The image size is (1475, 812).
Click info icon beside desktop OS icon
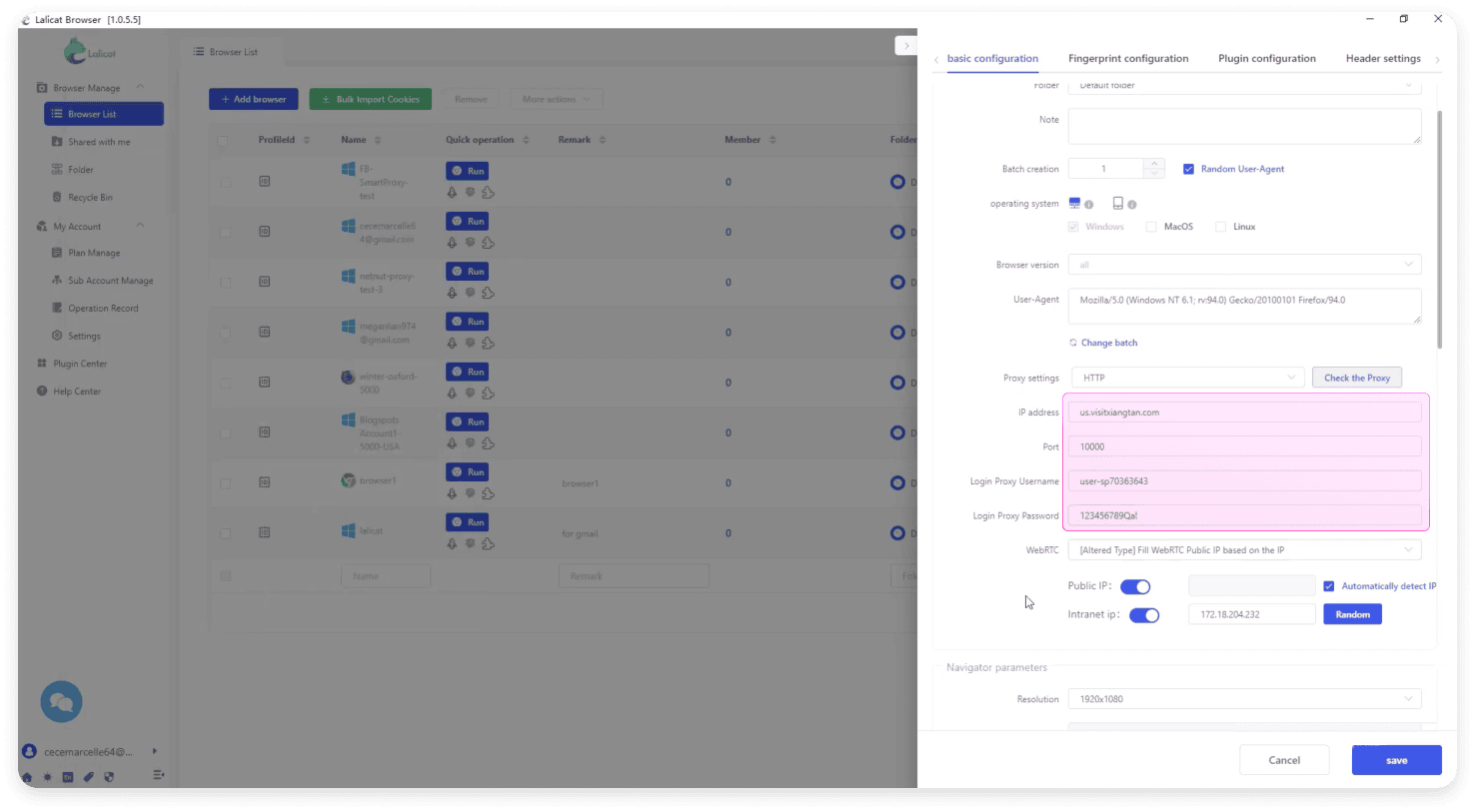1088,205
